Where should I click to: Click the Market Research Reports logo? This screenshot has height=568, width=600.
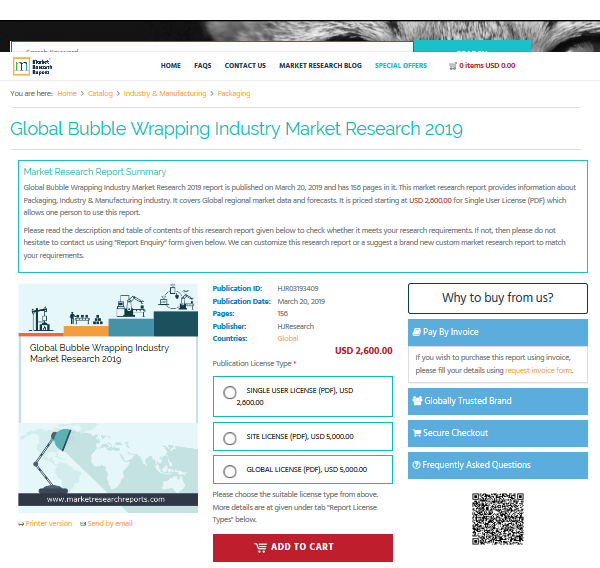pos(32,67)
